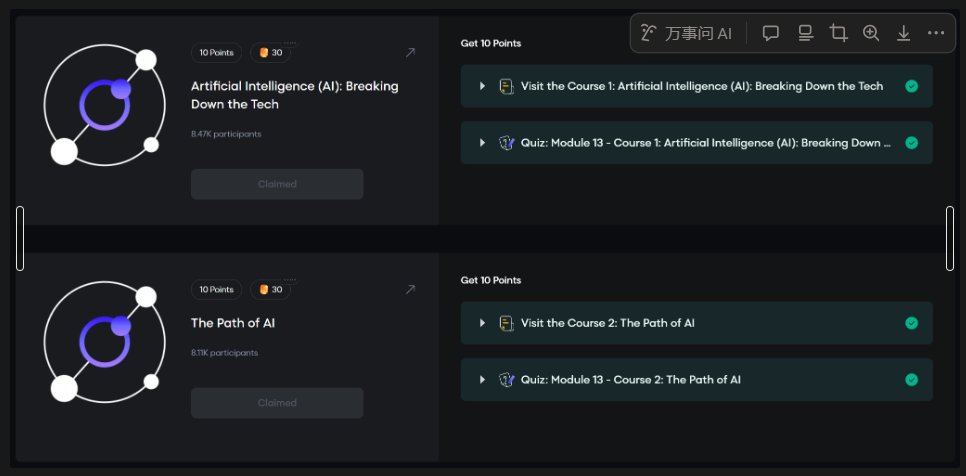Viewport: 966px width, 476px height.
Task: Click the 万事问 AI assistant button
Action: 687,33
